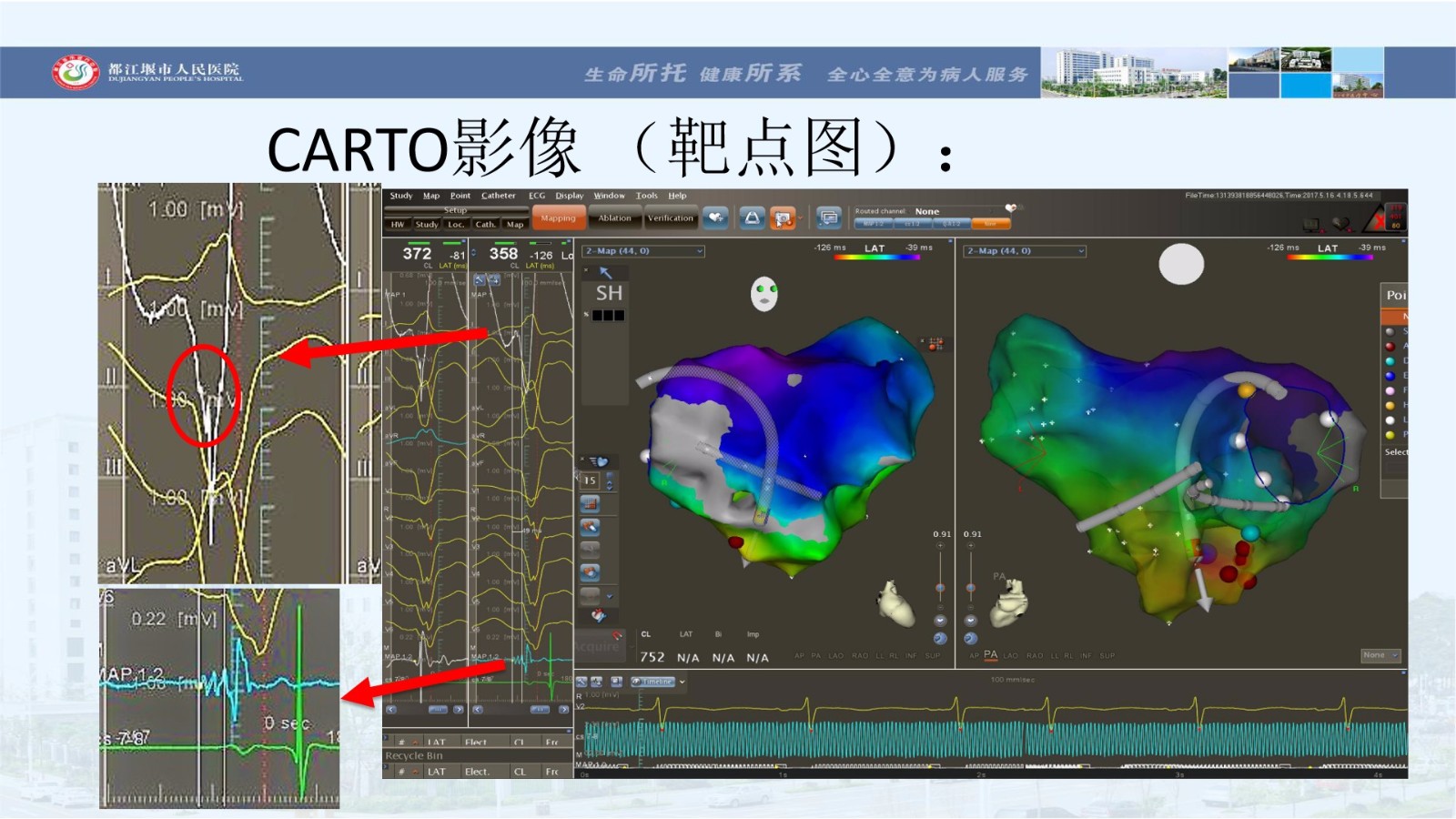Image resolution: width=1456 pixels, height=819 pixels.
Task: Click the Recycle Bin label
Action: pyautogui.click(x=414, y=755)
